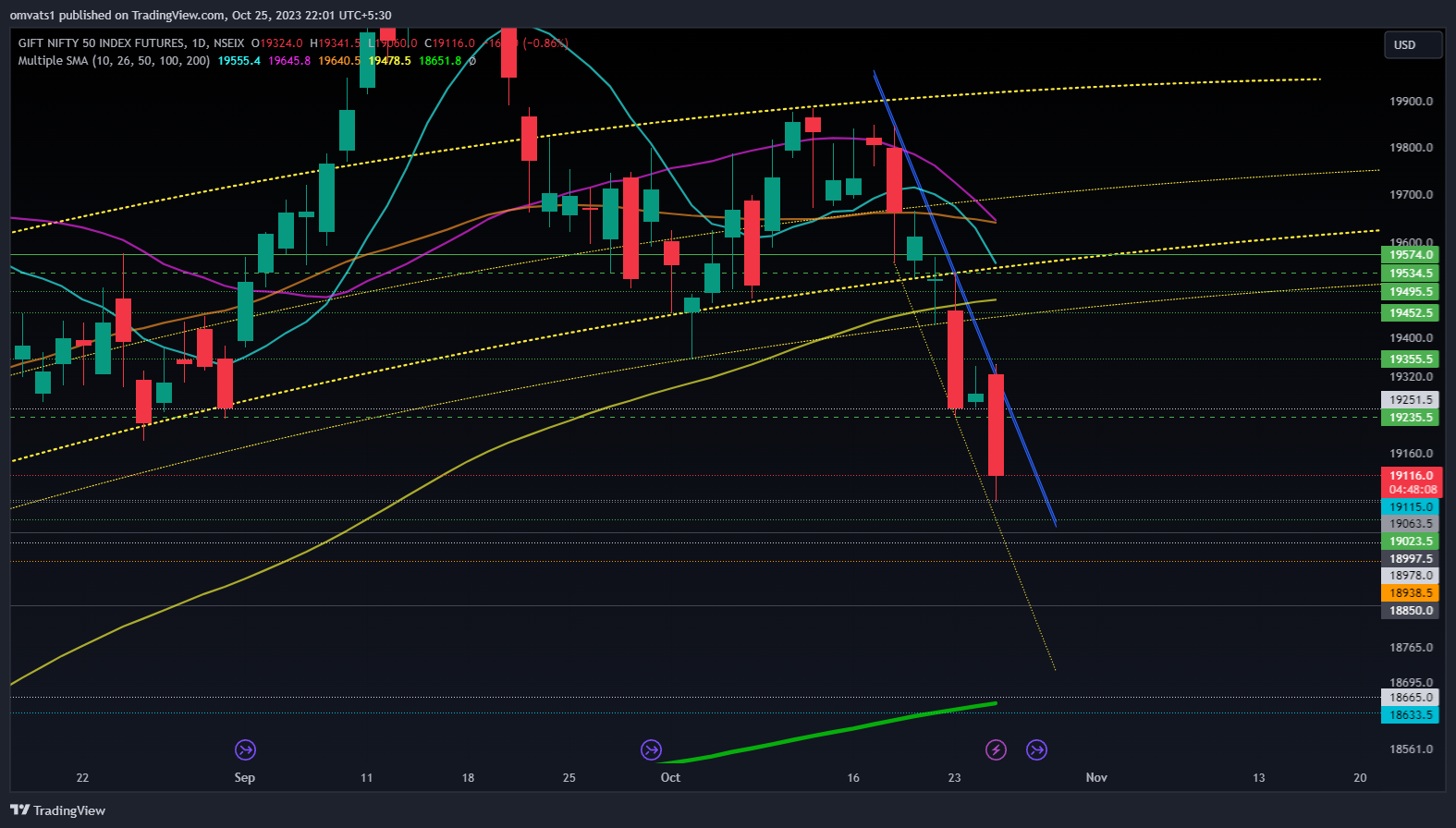Click the purple lightning bolt event icon

click(x=996, y=749)
